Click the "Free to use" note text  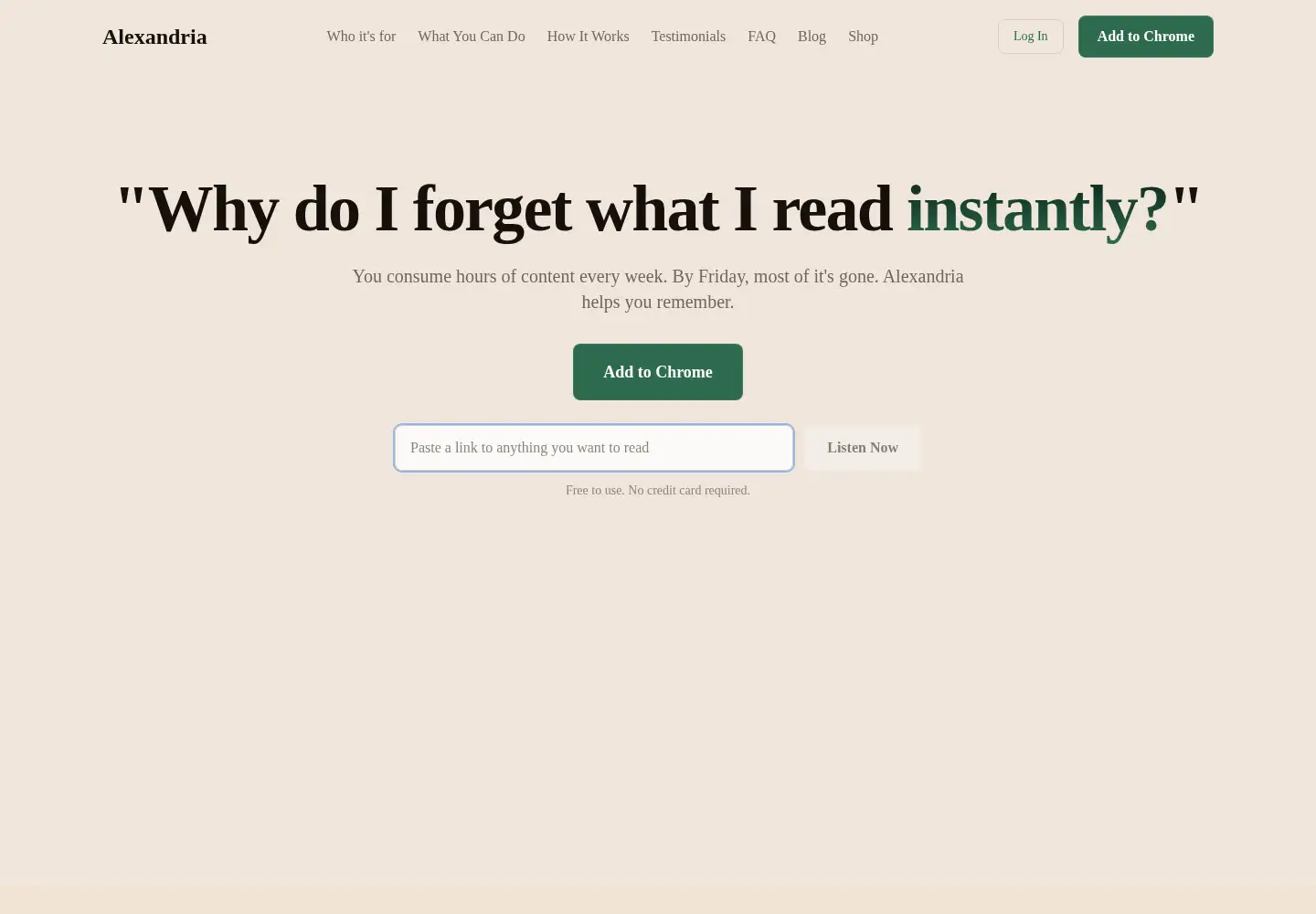(658, 490)
